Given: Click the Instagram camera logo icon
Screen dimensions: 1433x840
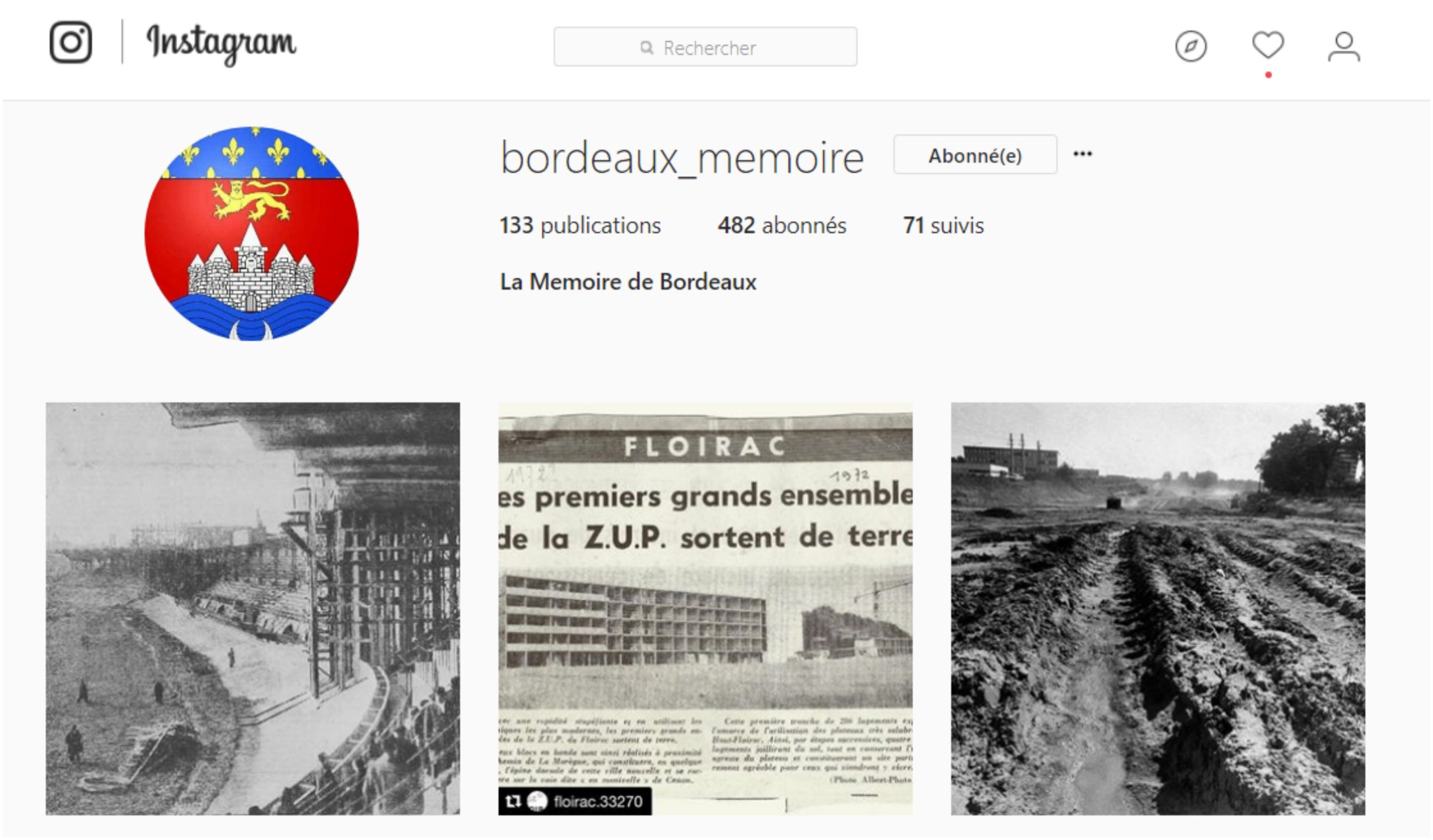Looking at the screenshot, I should [x=71, y=42].
